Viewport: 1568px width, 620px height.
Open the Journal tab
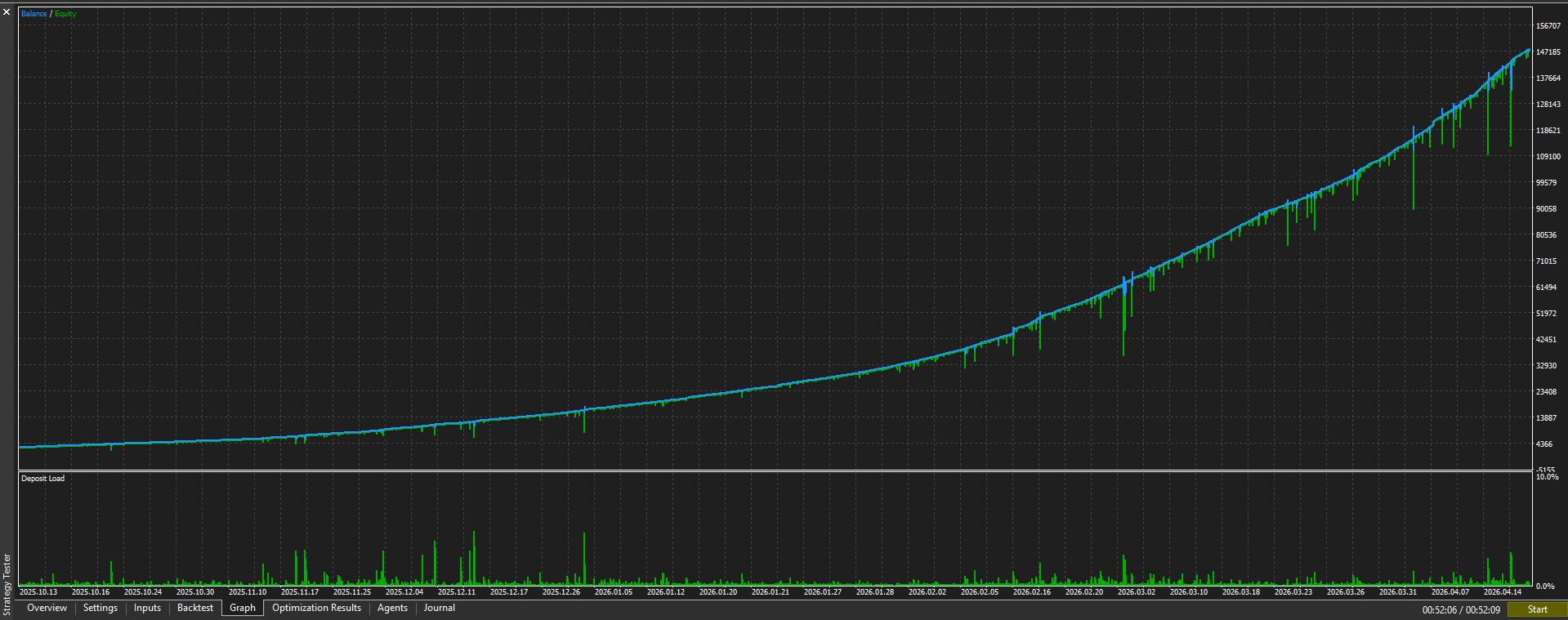click(x=440, y=609)
